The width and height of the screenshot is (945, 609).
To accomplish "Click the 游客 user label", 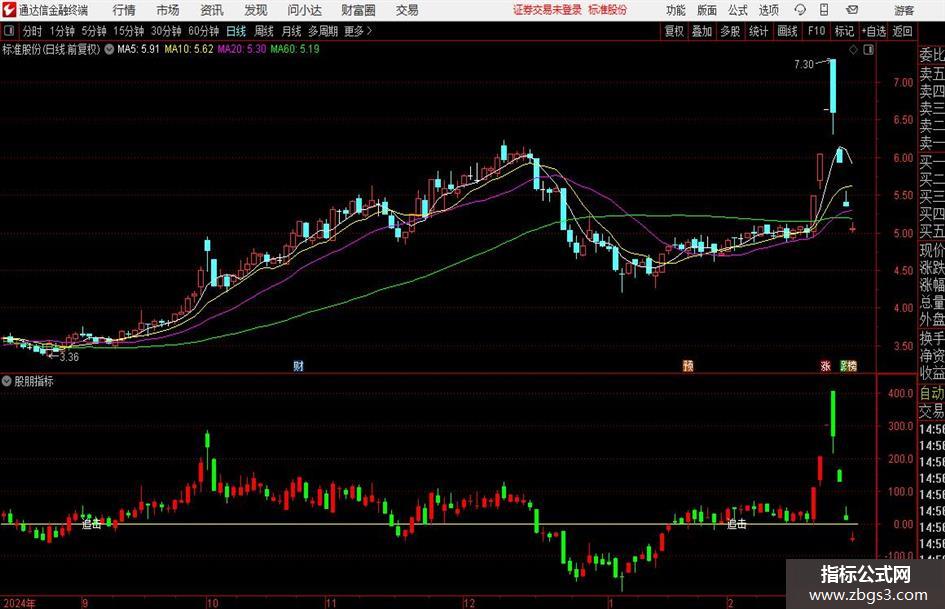I will click(904, 10).
